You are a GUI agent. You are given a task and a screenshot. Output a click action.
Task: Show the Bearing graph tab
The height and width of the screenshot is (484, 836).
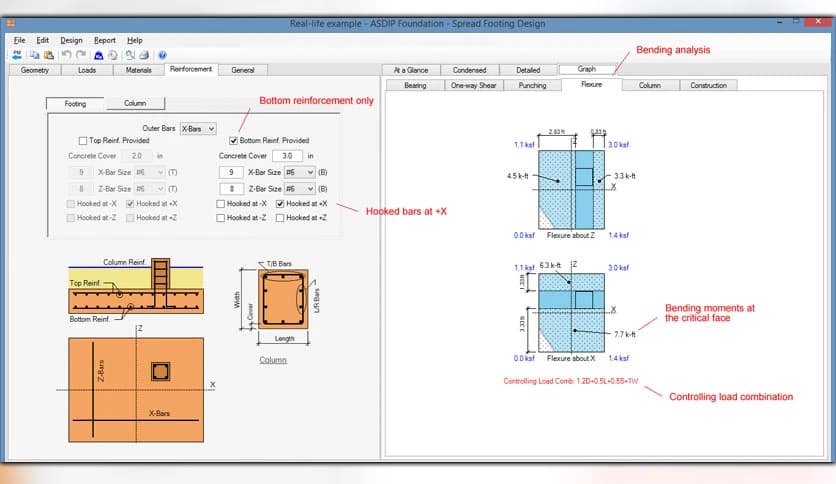pos(415,85)
